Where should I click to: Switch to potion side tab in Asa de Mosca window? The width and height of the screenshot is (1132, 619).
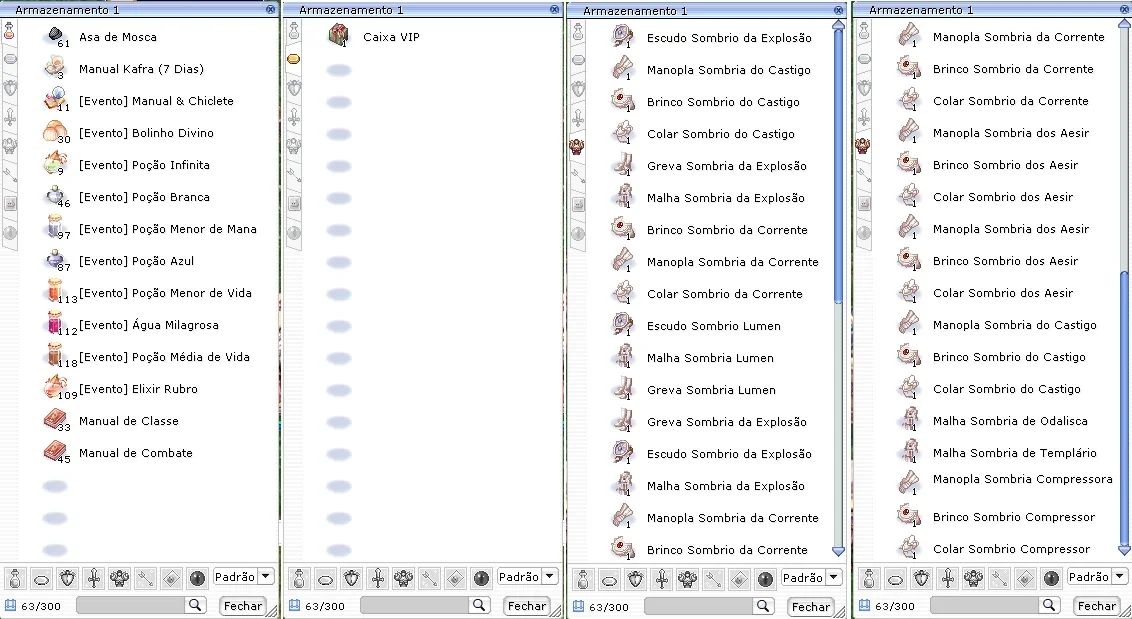(x=9, y=30)
